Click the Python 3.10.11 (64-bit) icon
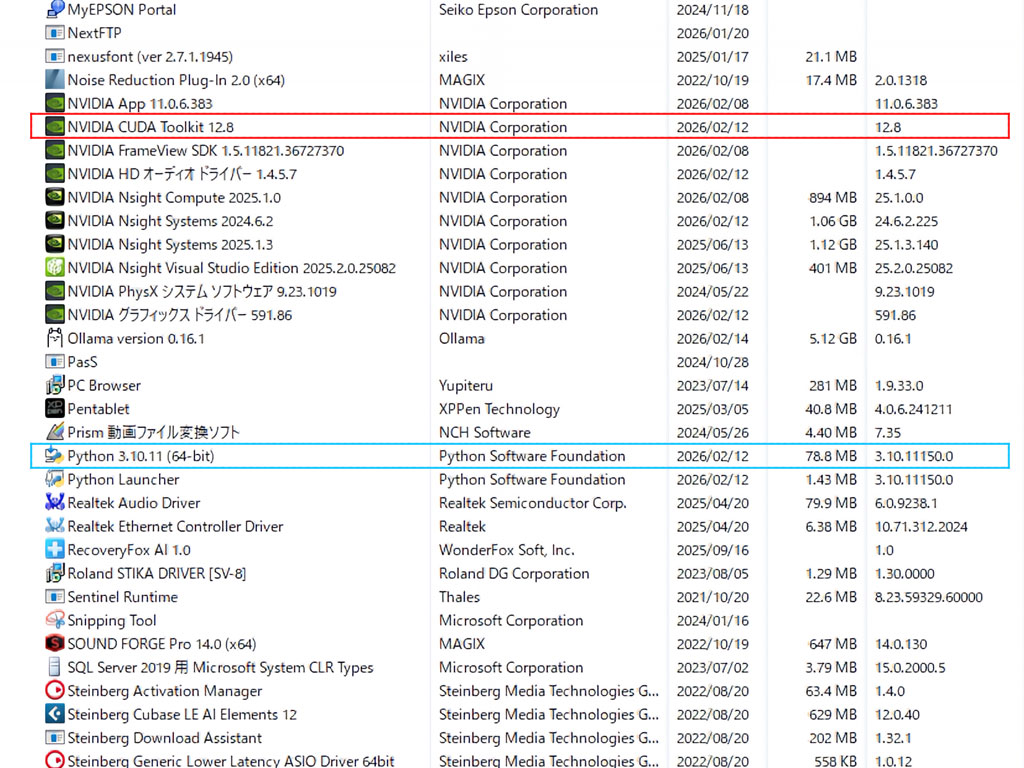1024x768 pixels. (x=55, y=456)
